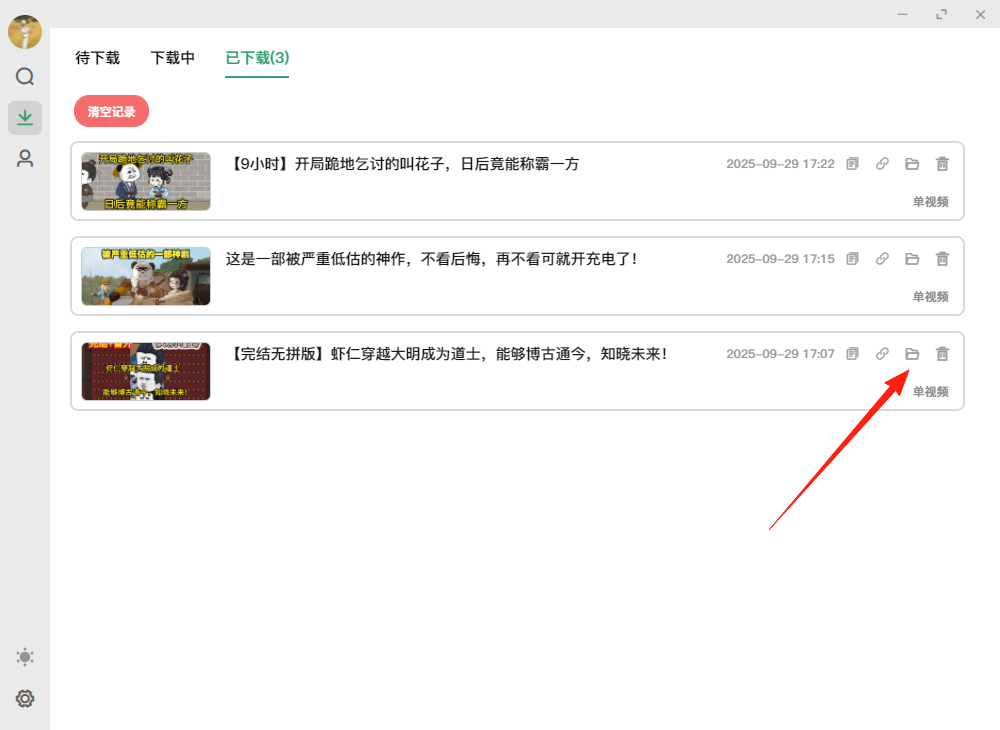
Task: Open the folder for the second download
Action: [911, 258]
